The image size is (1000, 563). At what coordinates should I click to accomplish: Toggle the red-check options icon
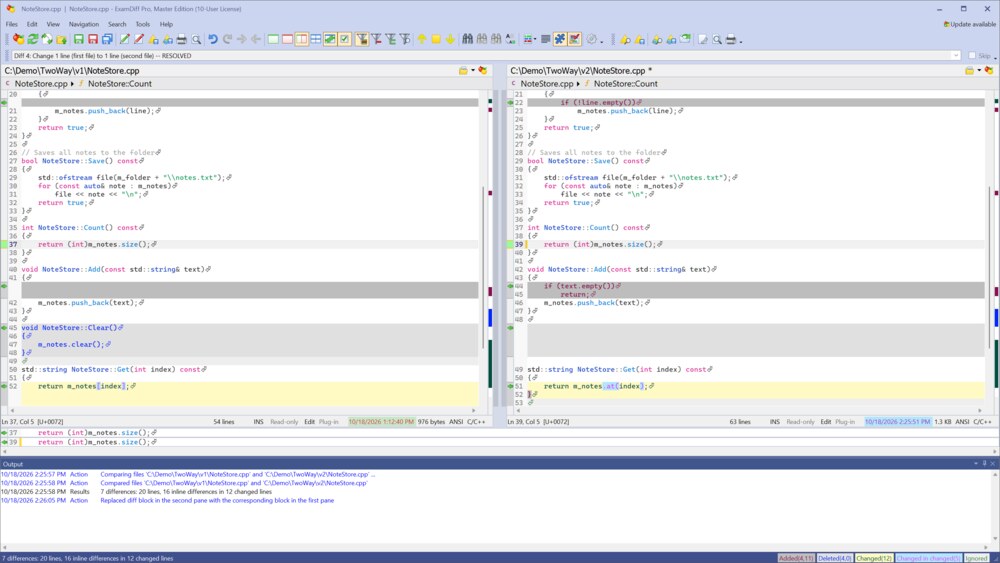[x=575, y=40]
